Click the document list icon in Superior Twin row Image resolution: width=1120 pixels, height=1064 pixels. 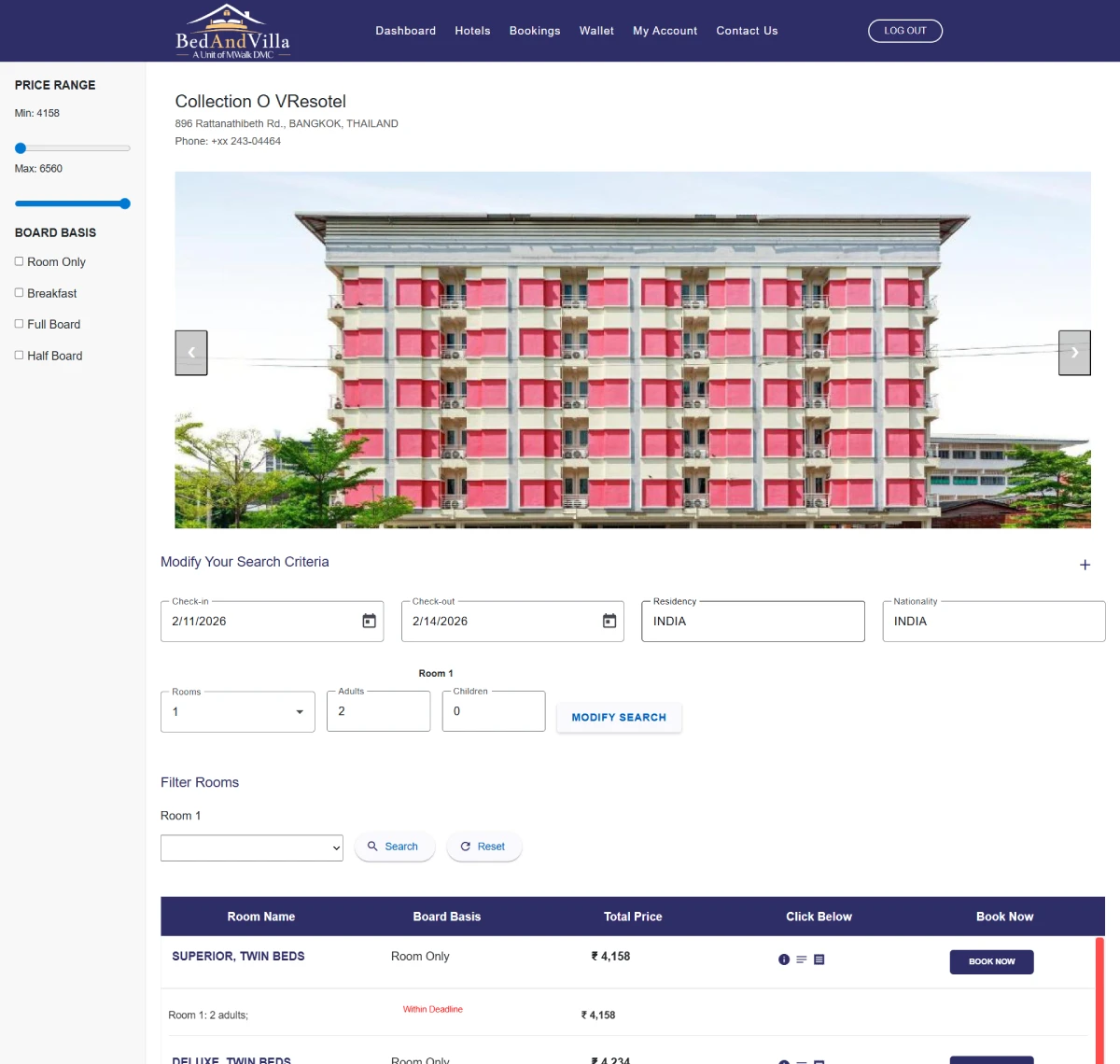819,959
